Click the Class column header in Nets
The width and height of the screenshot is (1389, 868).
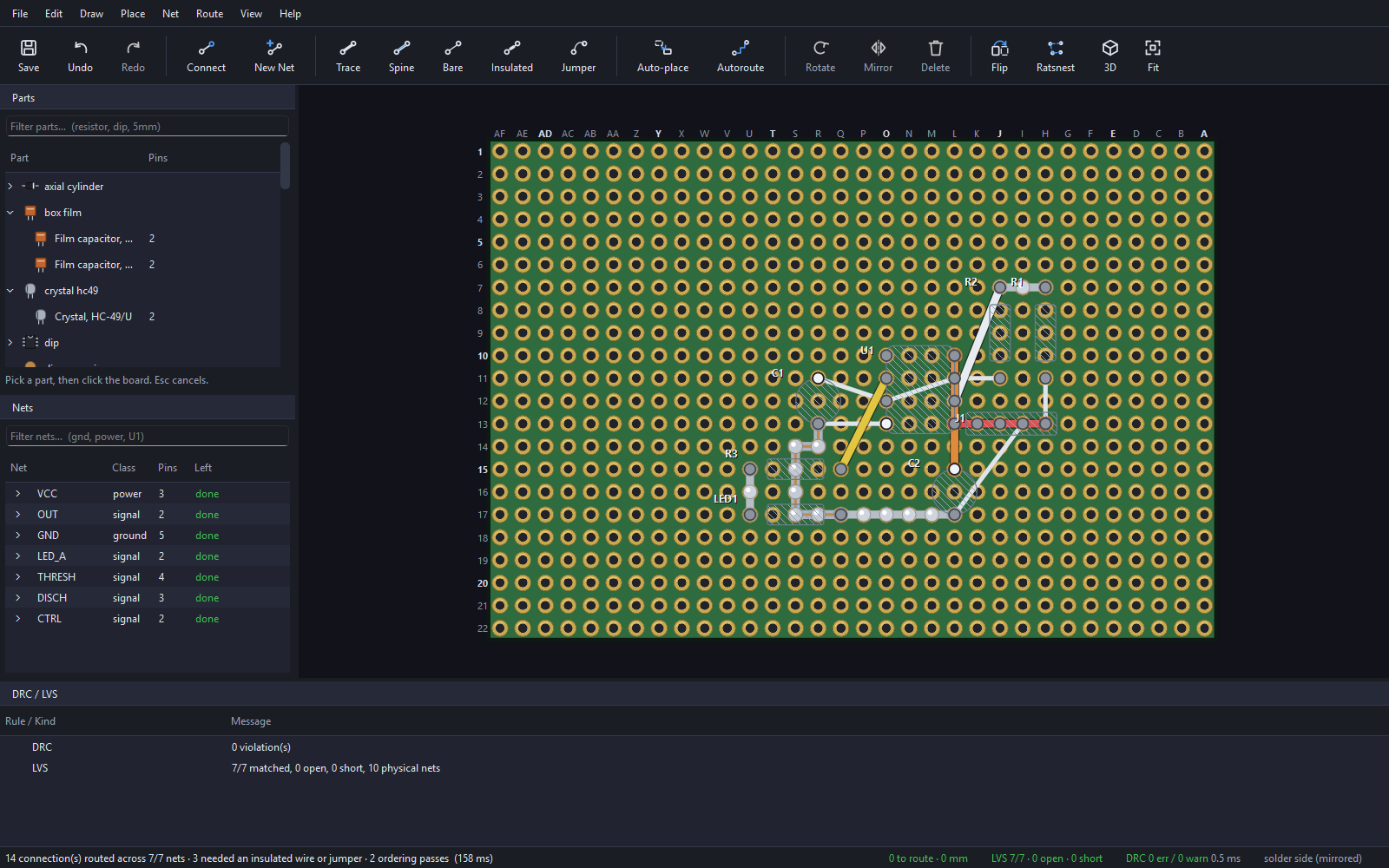point(123,468)
